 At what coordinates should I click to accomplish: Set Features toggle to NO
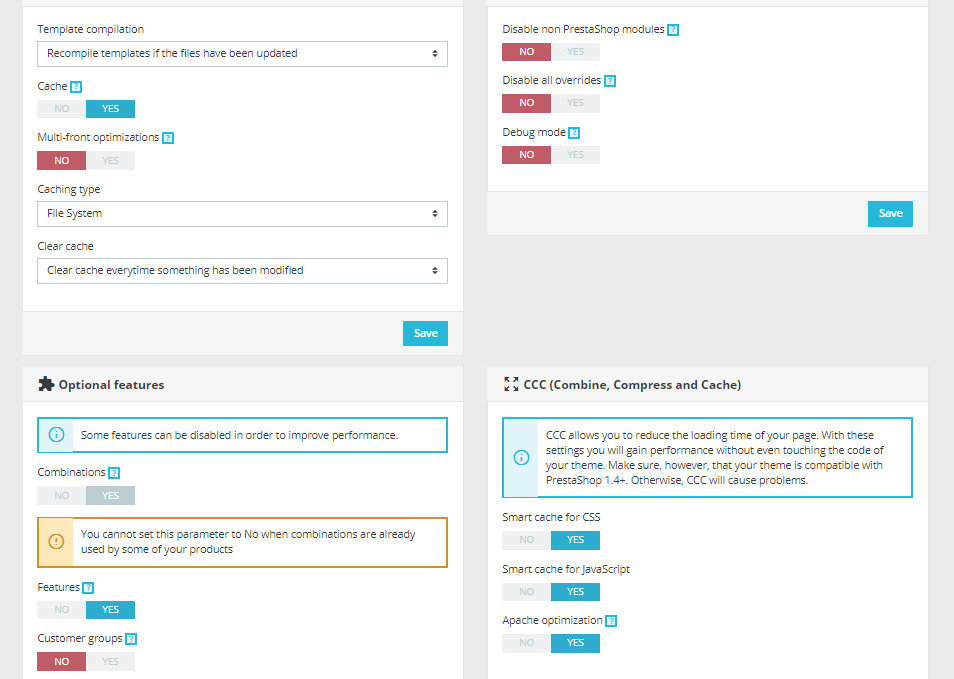(62, 610)
